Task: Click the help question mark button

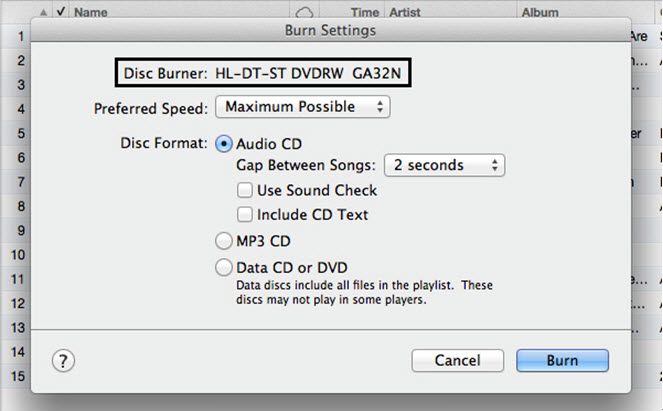Action: coord(65,360)
